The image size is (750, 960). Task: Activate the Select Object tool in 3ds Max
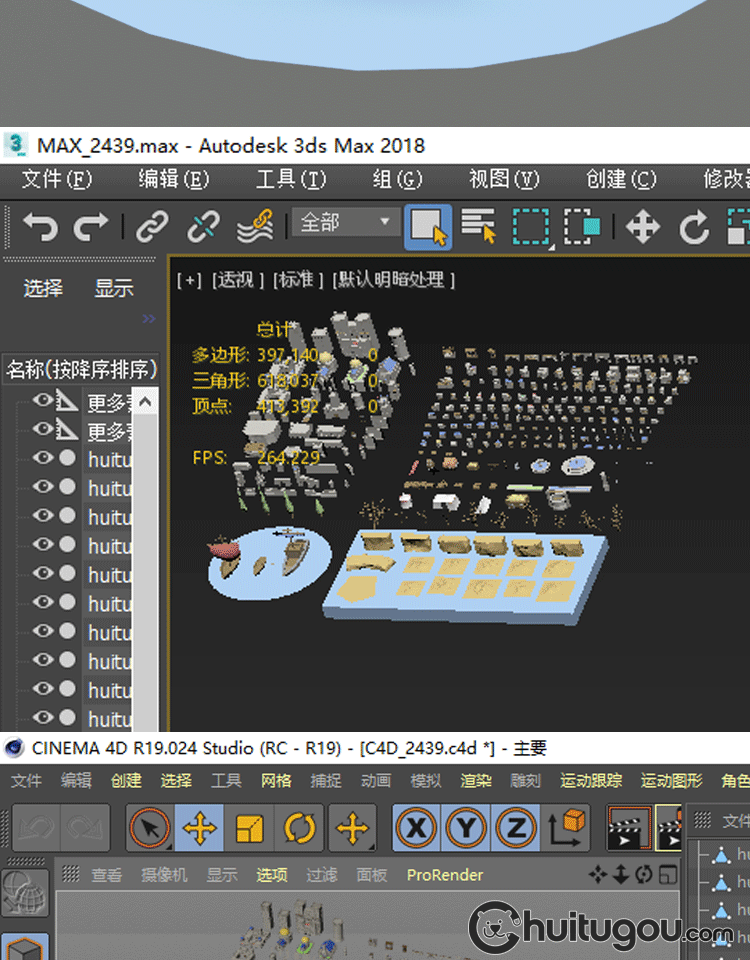pos(428,227)
